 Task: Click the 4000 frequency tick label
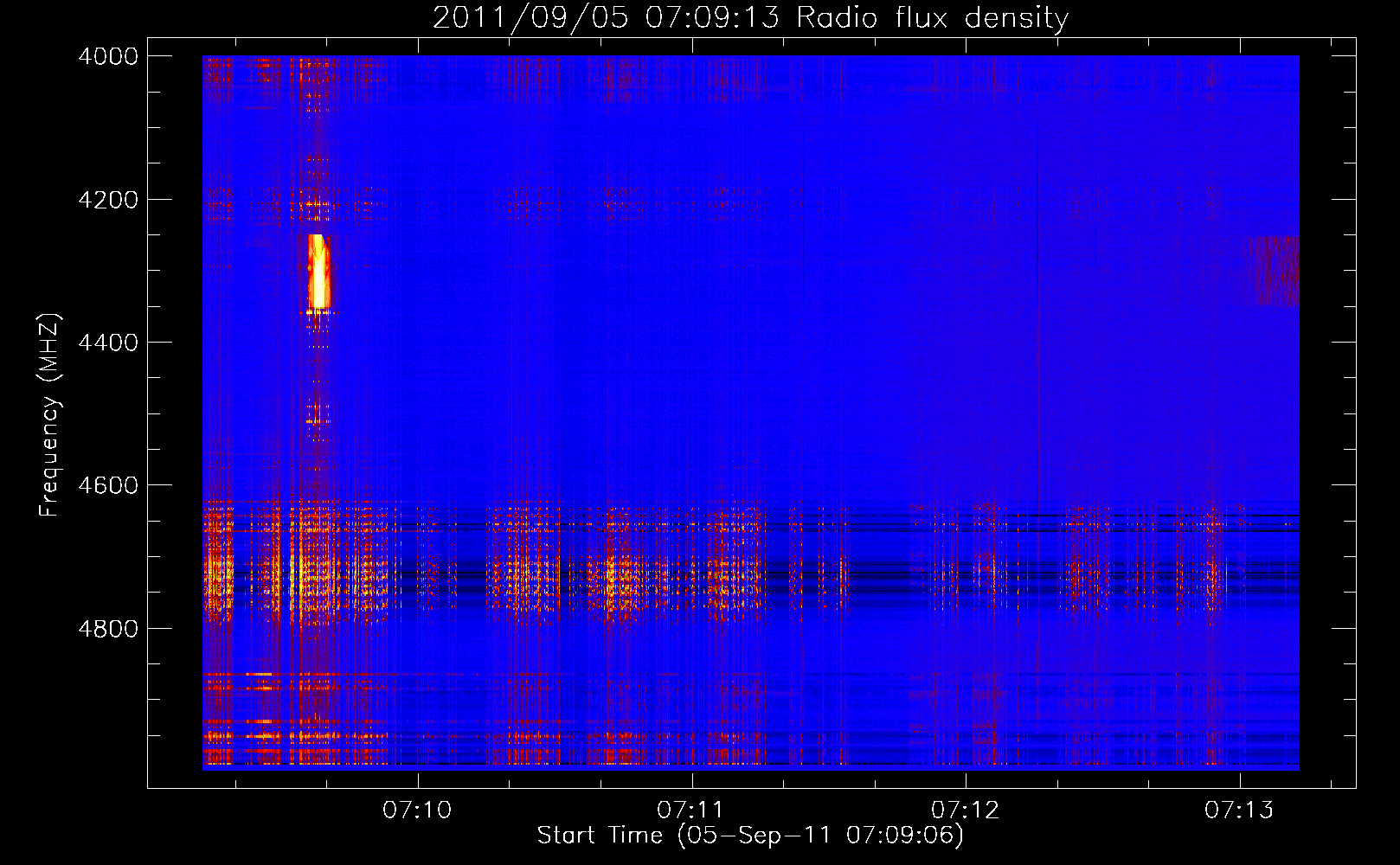point(108,56)
